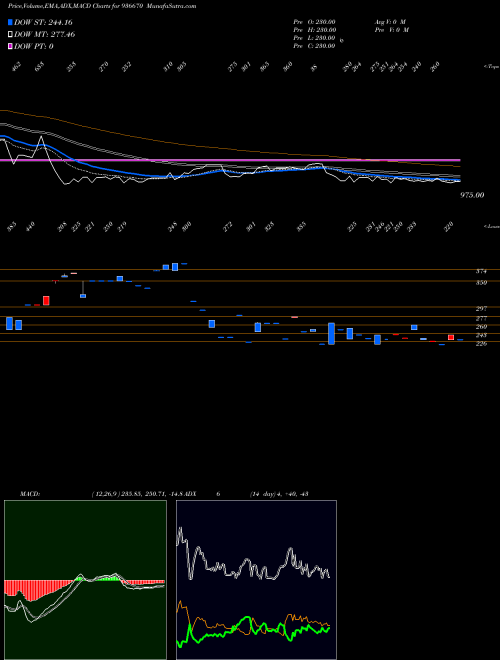Click the 'Avg V: 0 M' volume text
500x660 pixels.
tap(390, 22)
